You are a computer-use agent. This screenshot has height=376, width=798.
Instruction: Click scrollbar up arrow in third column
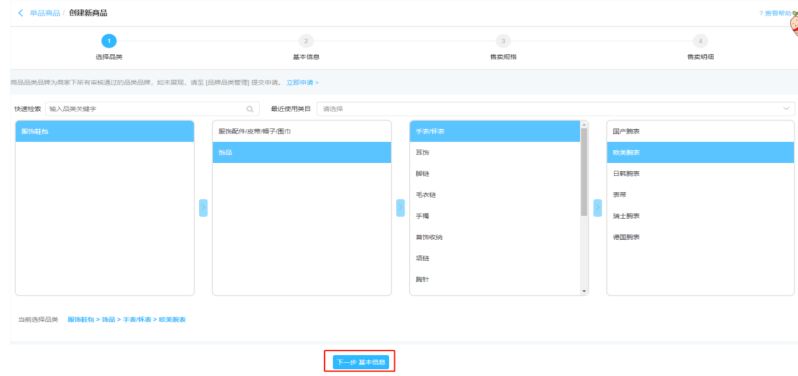click(x=584, y=125)
